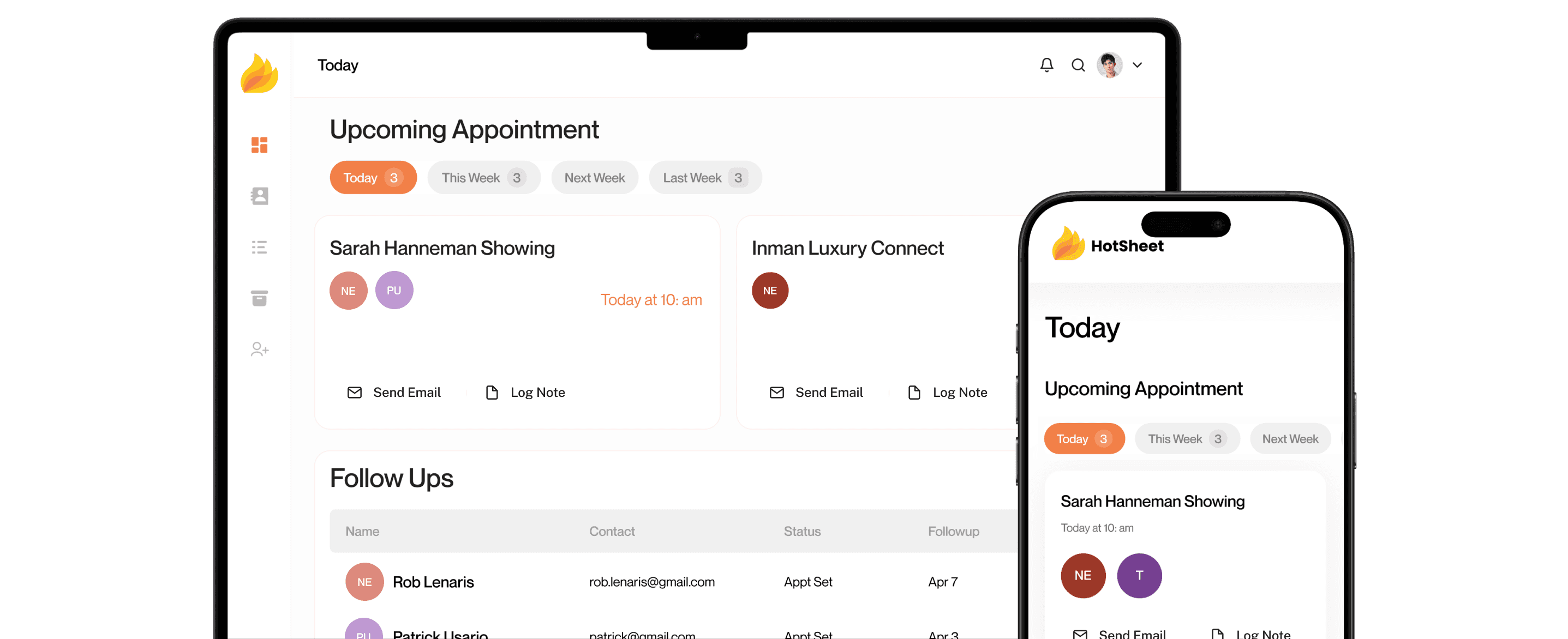The height and width of the screenshot is (639, 1568).
Task: Select the add contact icon
Action: click(x=258, y=350)
